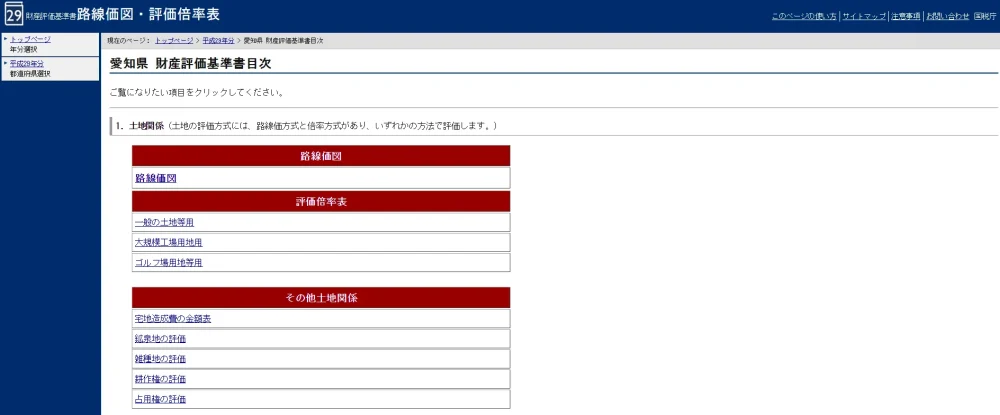Image resolution: width=1000 pixels, height=415 pixels.
Task: Open 一般の土地等用 rate table
Action: click(x=164, y=222)
